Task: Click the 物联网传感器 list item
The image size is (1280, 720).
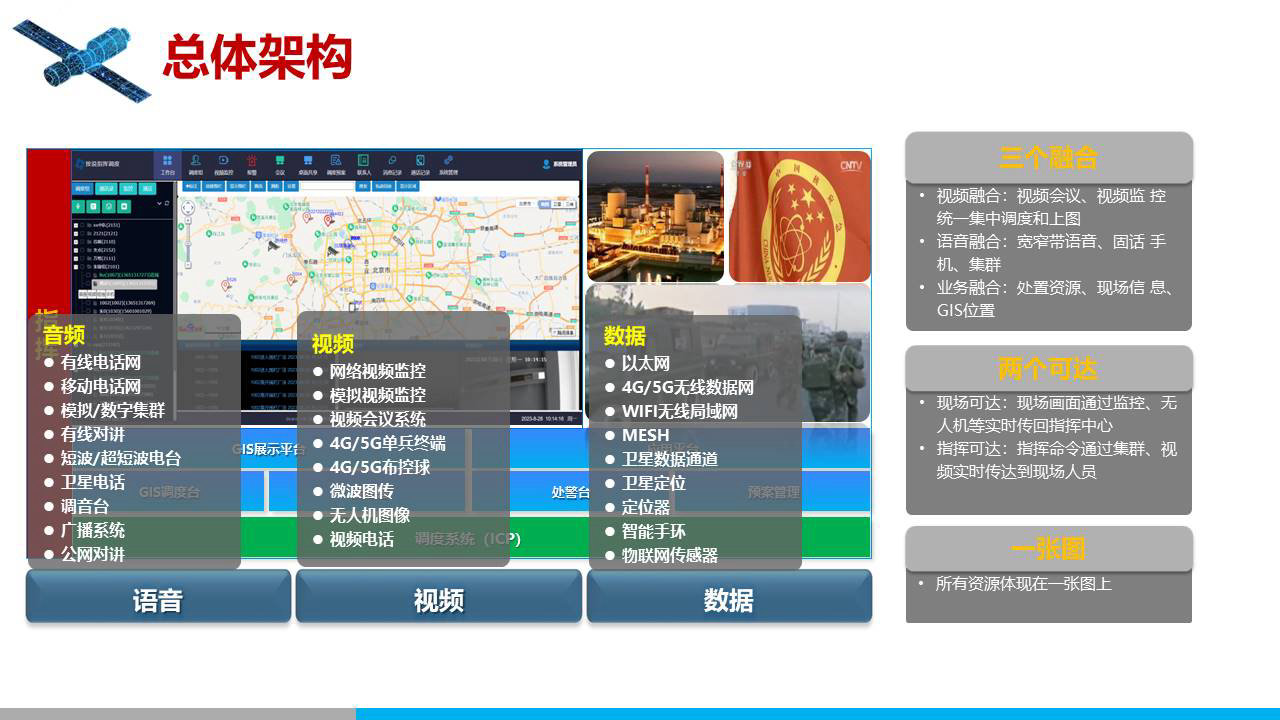Action: (x=670, y=555)
